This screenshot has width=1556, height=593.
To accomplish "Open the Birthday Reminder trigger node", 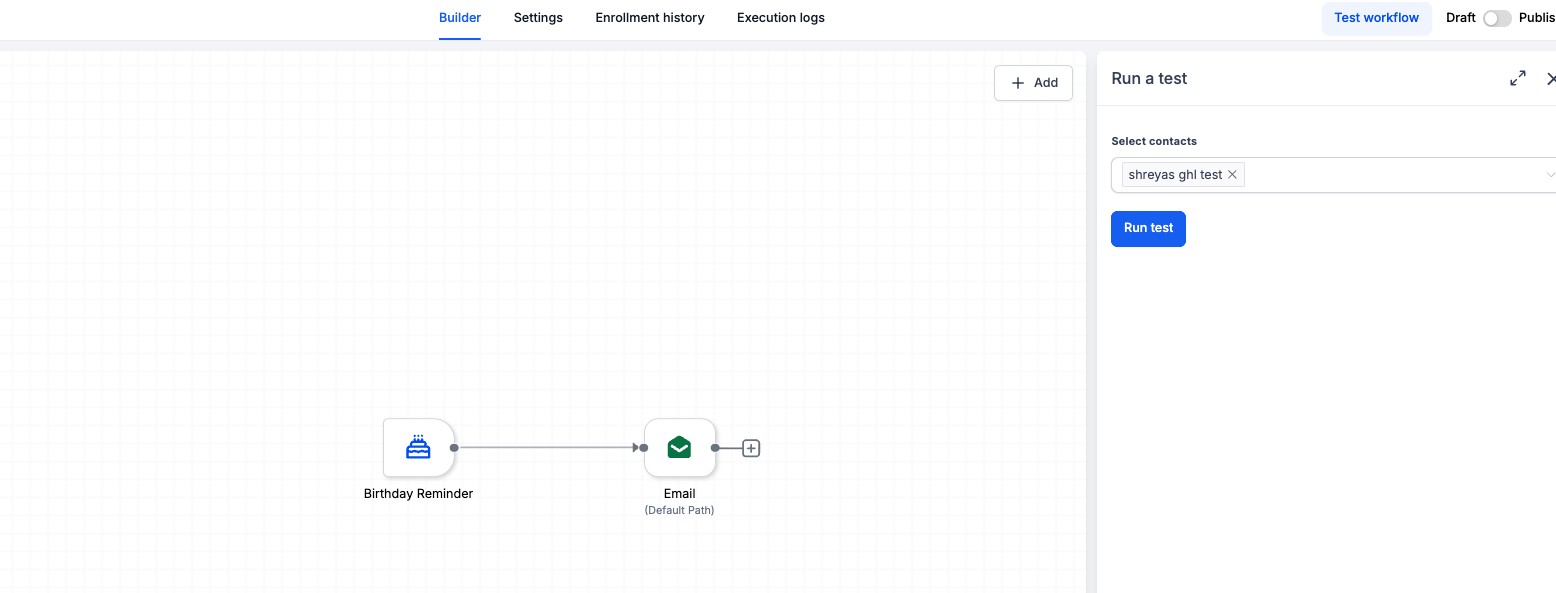I will click(419, 447).
